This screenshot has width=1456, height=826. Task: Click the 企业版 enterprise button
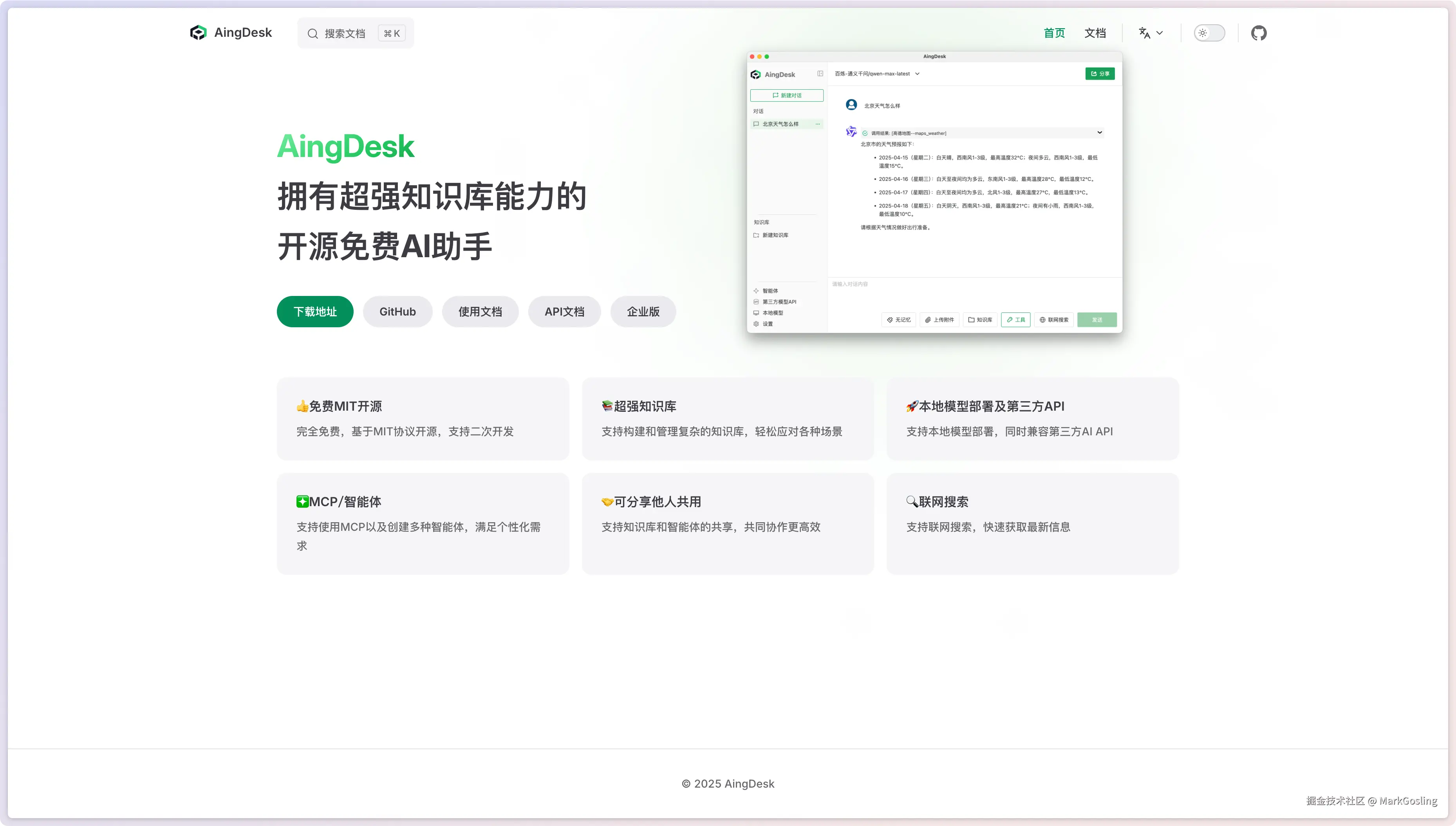(x=643, y=312)
